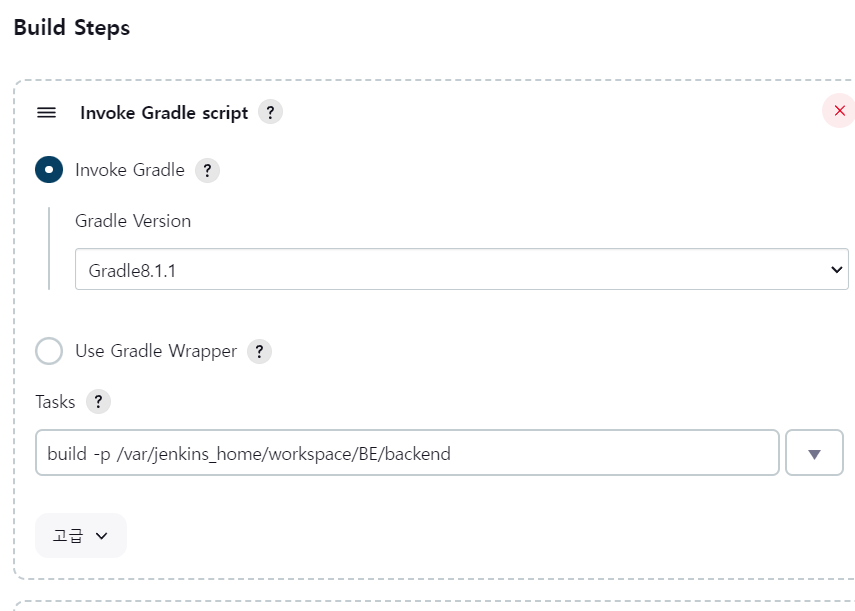Click into the Tasks input with build command
Viewport: 855px width, 611px height.
[x=407, y=452]
